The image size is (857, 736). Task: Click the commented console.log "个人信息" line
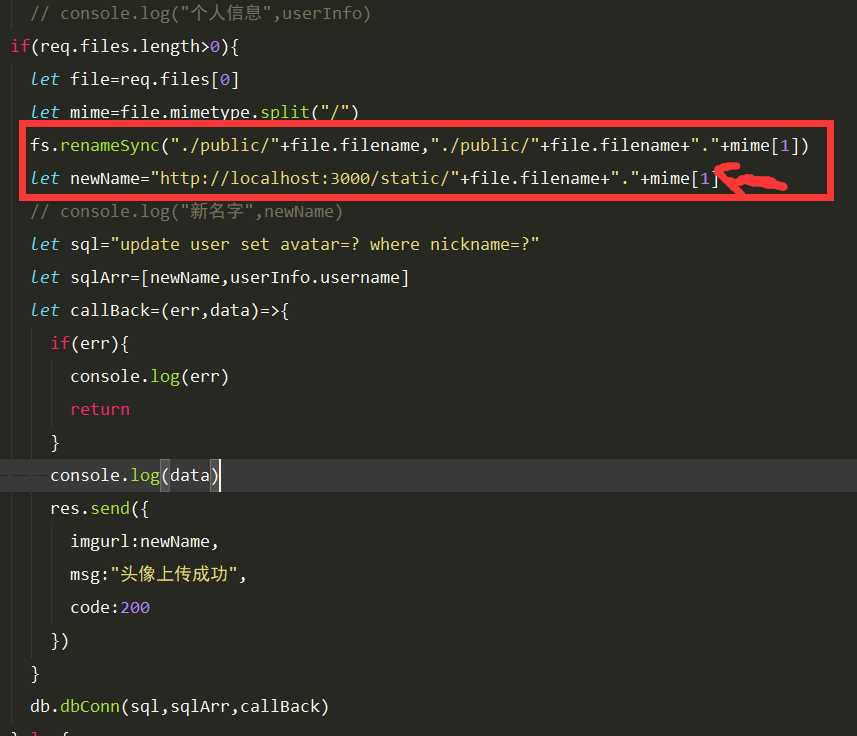tap(200, 14)
